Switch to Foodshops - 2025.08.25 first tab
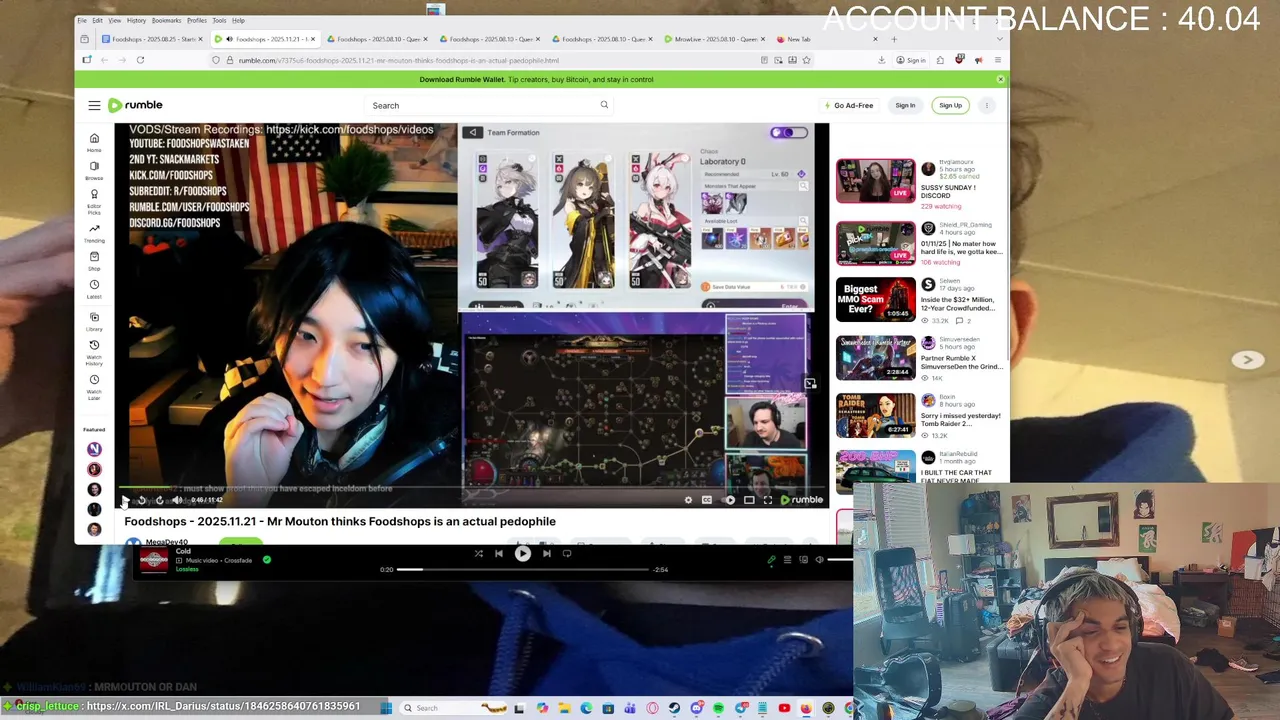The image size is (1280, 720). [x=152, y=39]
